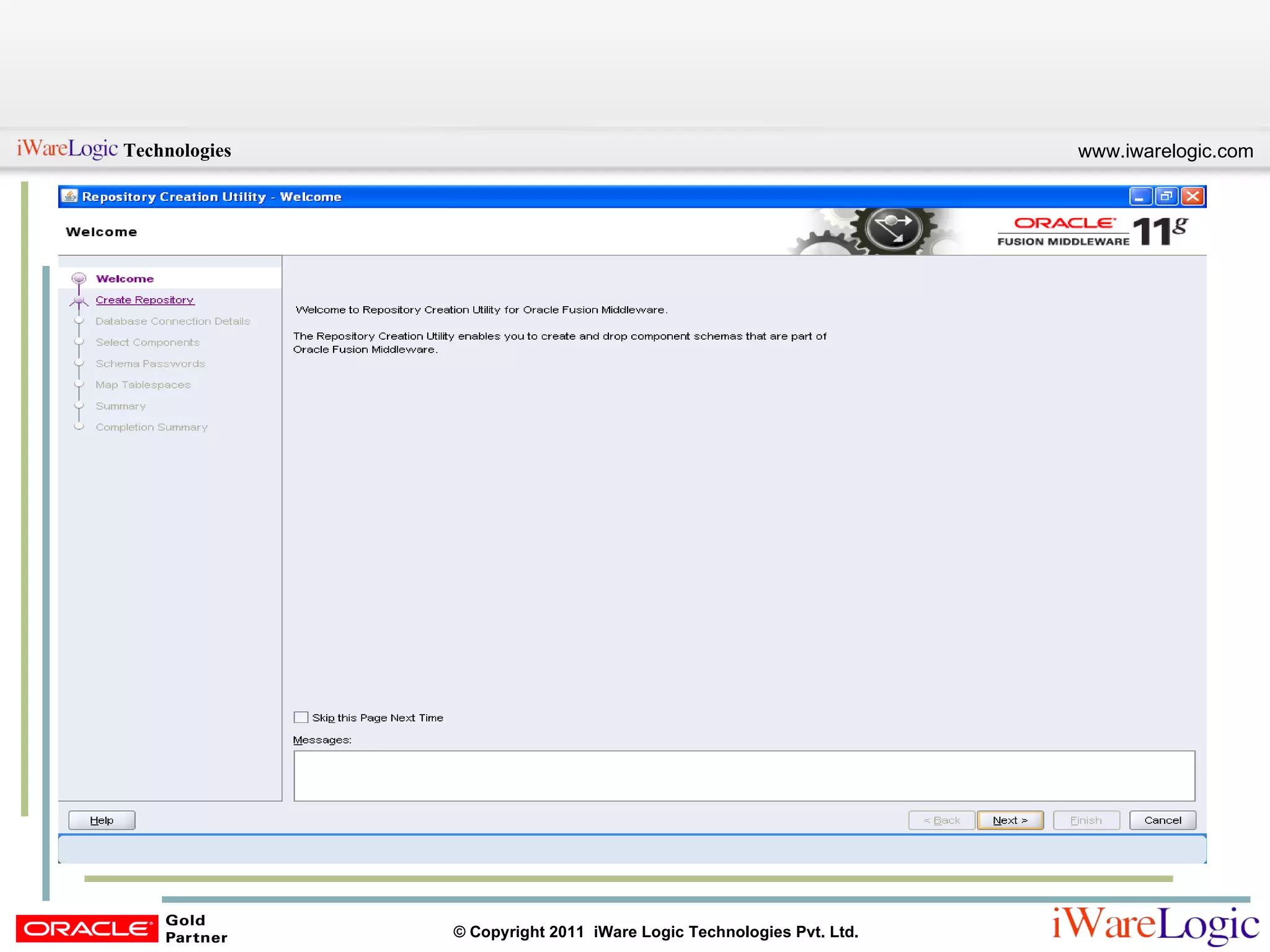1270x952 pixels.
Task: Open Help for this wizard
Action: point(102,820)
